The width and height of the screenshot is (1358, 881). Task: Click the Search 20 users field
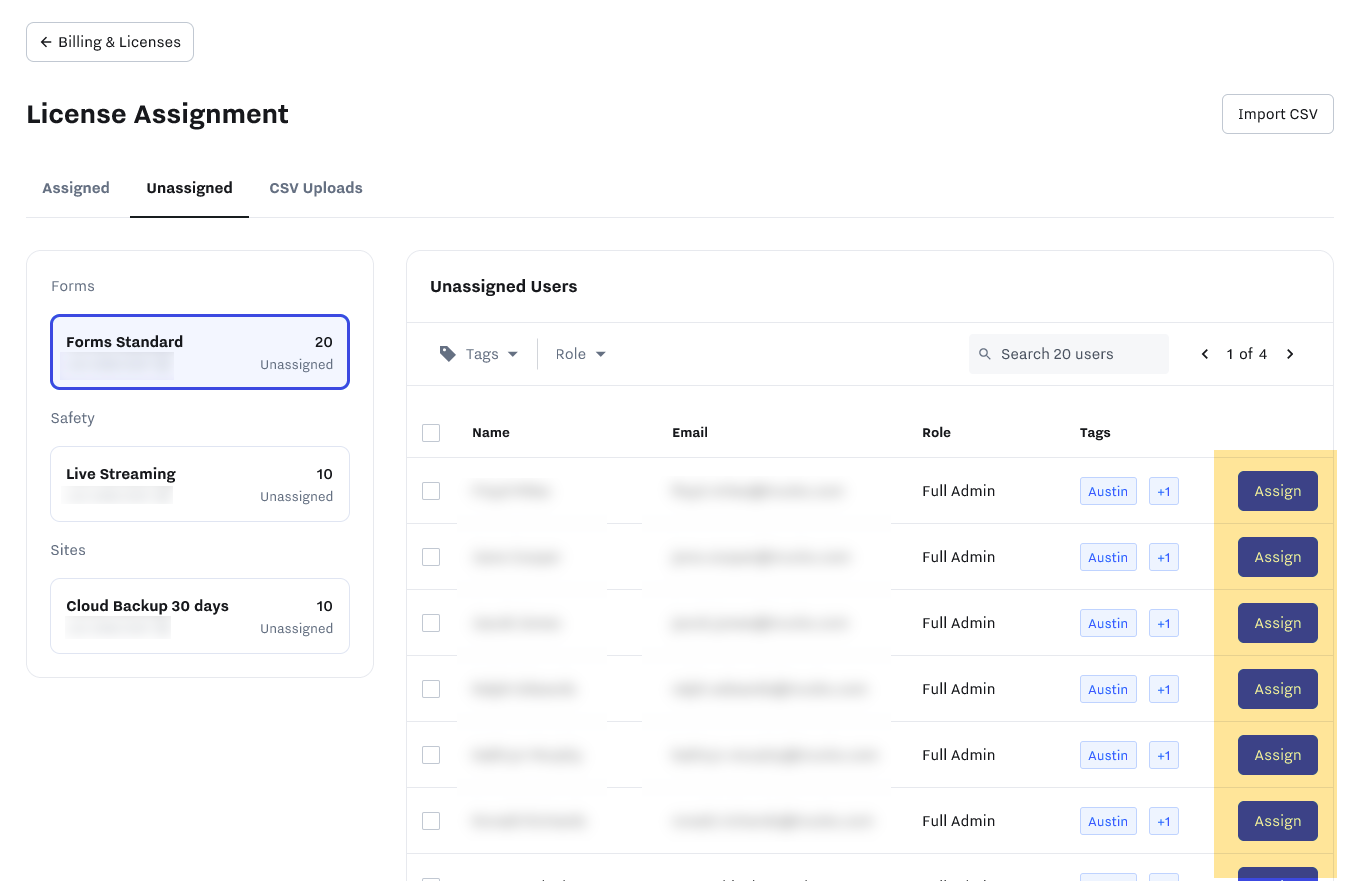(1069, 354)
